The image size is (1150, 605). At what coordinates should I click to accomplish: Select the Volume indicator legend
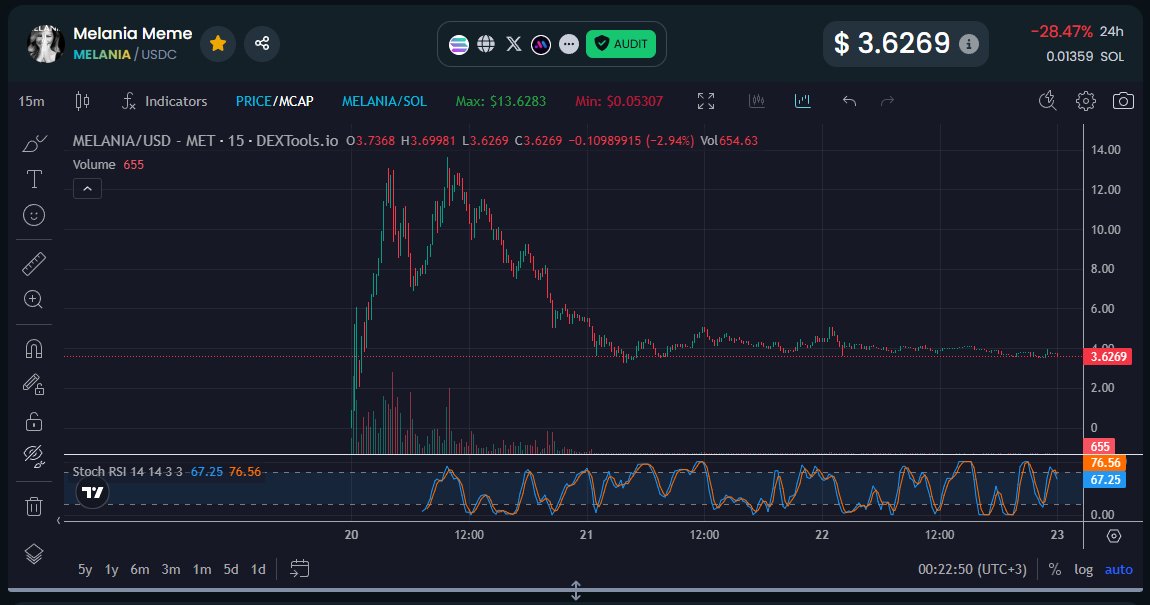(94, 164)
